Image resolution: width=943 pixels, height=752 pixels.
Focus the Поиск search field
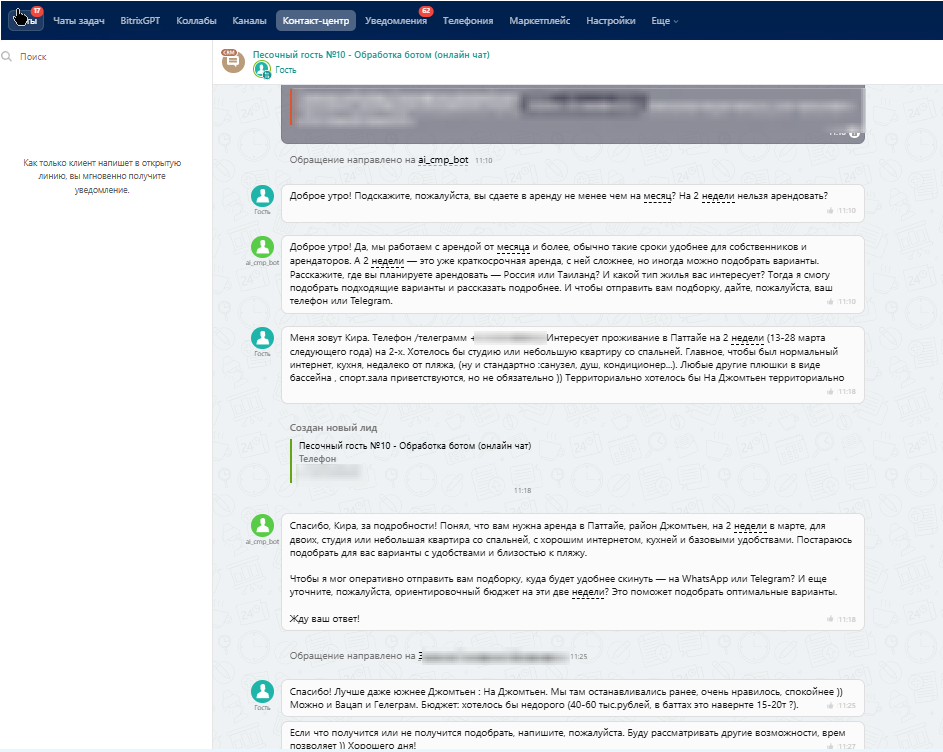click(108, 57)
